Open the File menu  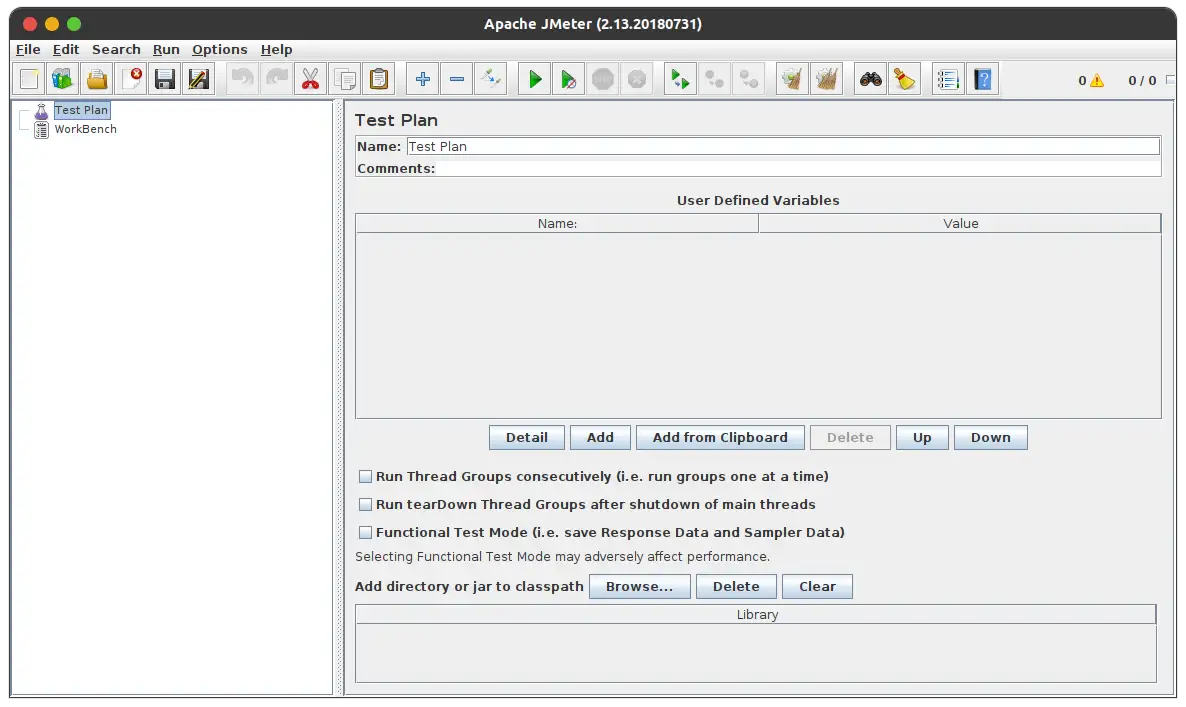[x=28, y=49]
